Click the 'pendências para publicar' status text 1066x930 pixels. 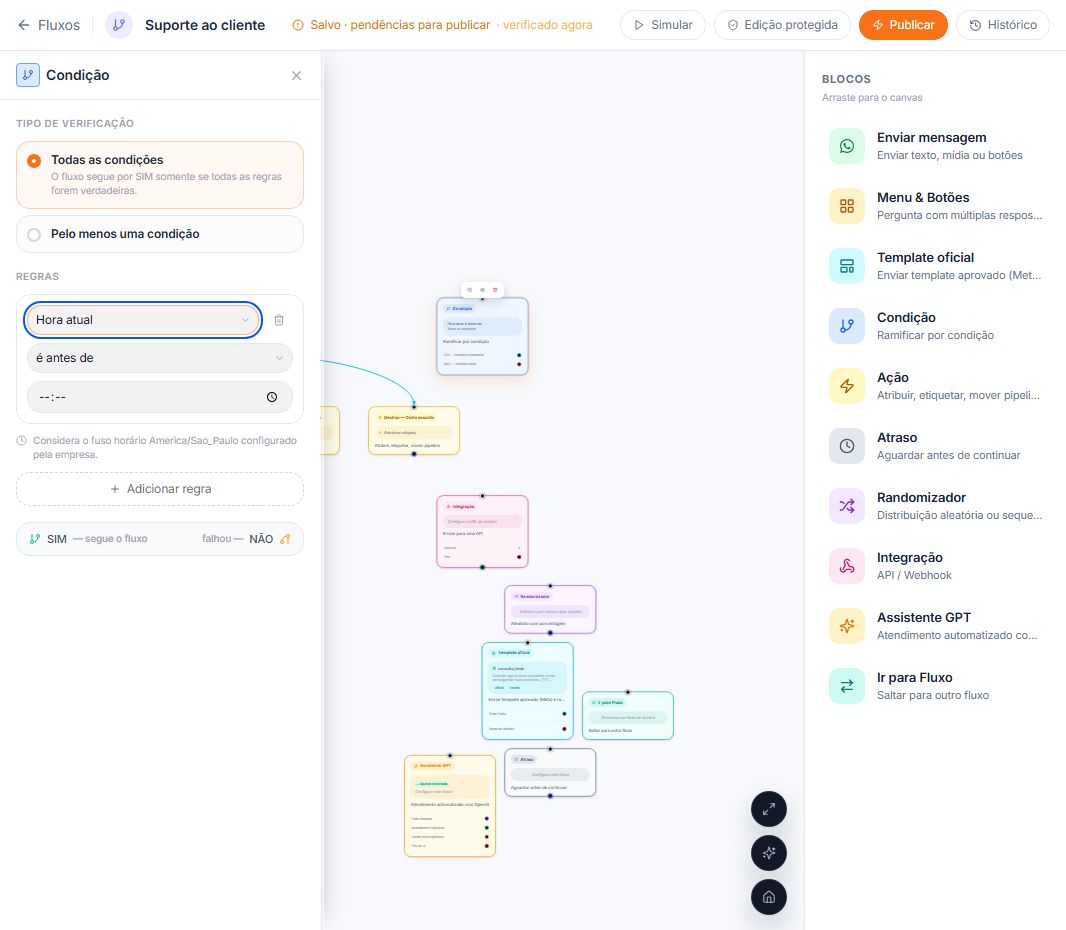(x=420, y=25)
